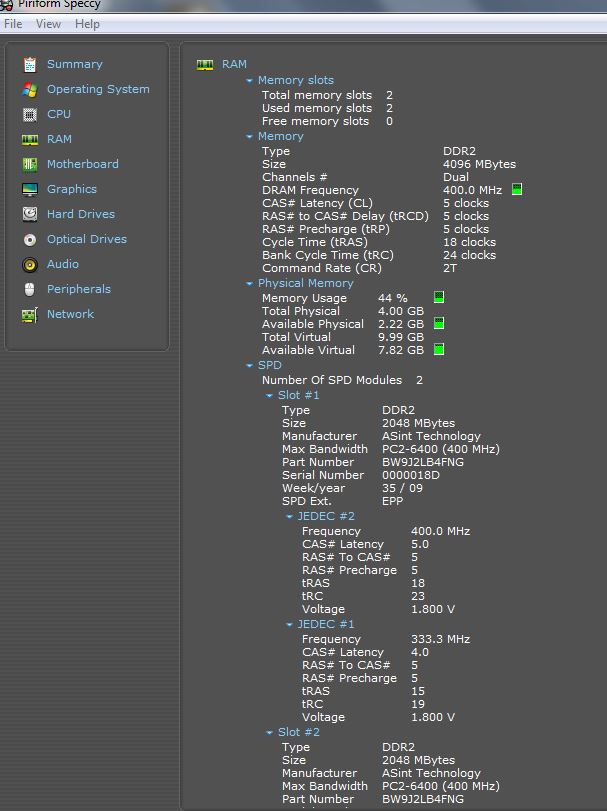Select the '4096 MBytes' size value
Screen dimensions: 607x811
(x=479, y=164)
